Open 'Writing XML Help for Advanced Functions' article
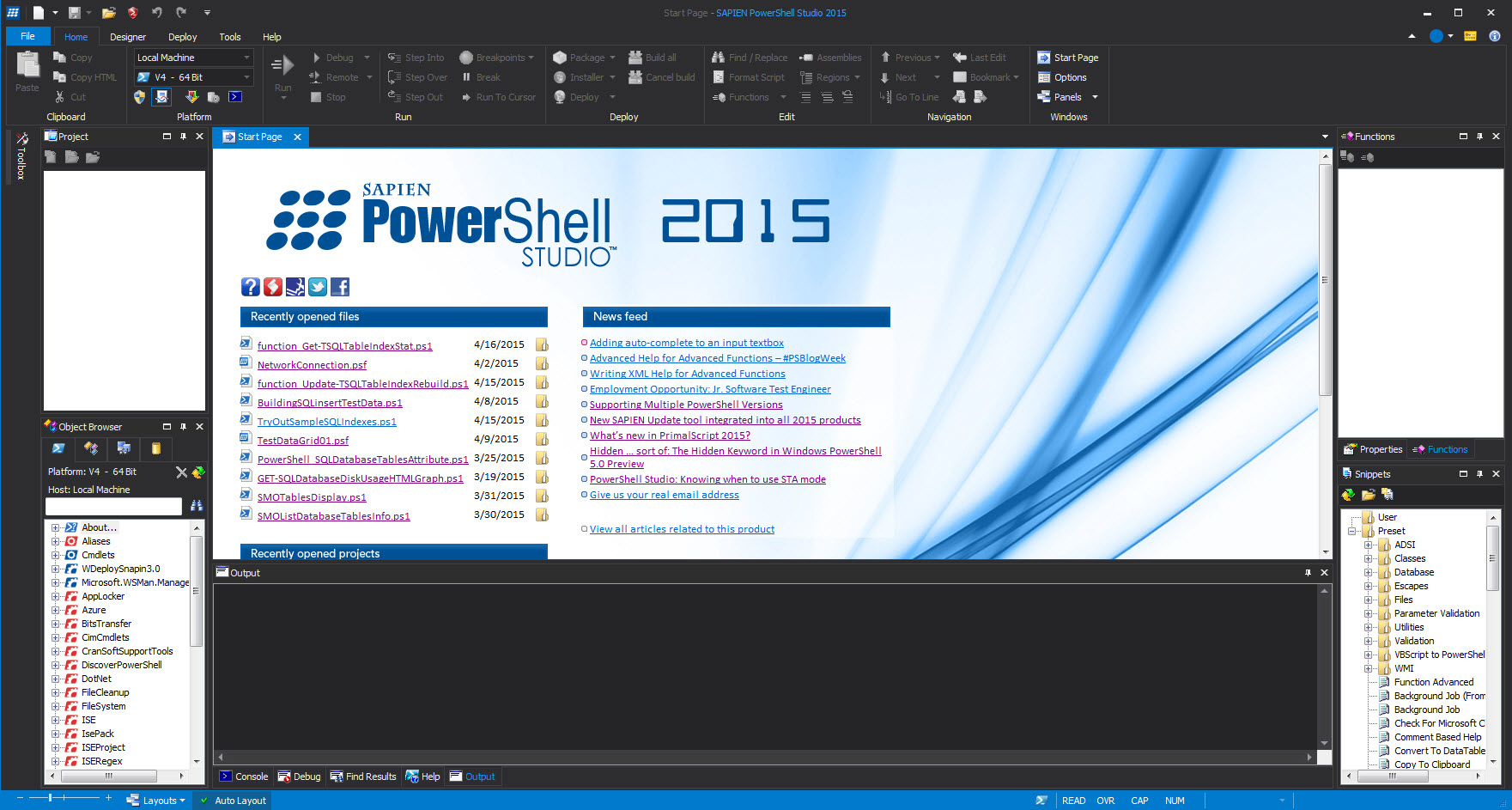 (687, 374)
